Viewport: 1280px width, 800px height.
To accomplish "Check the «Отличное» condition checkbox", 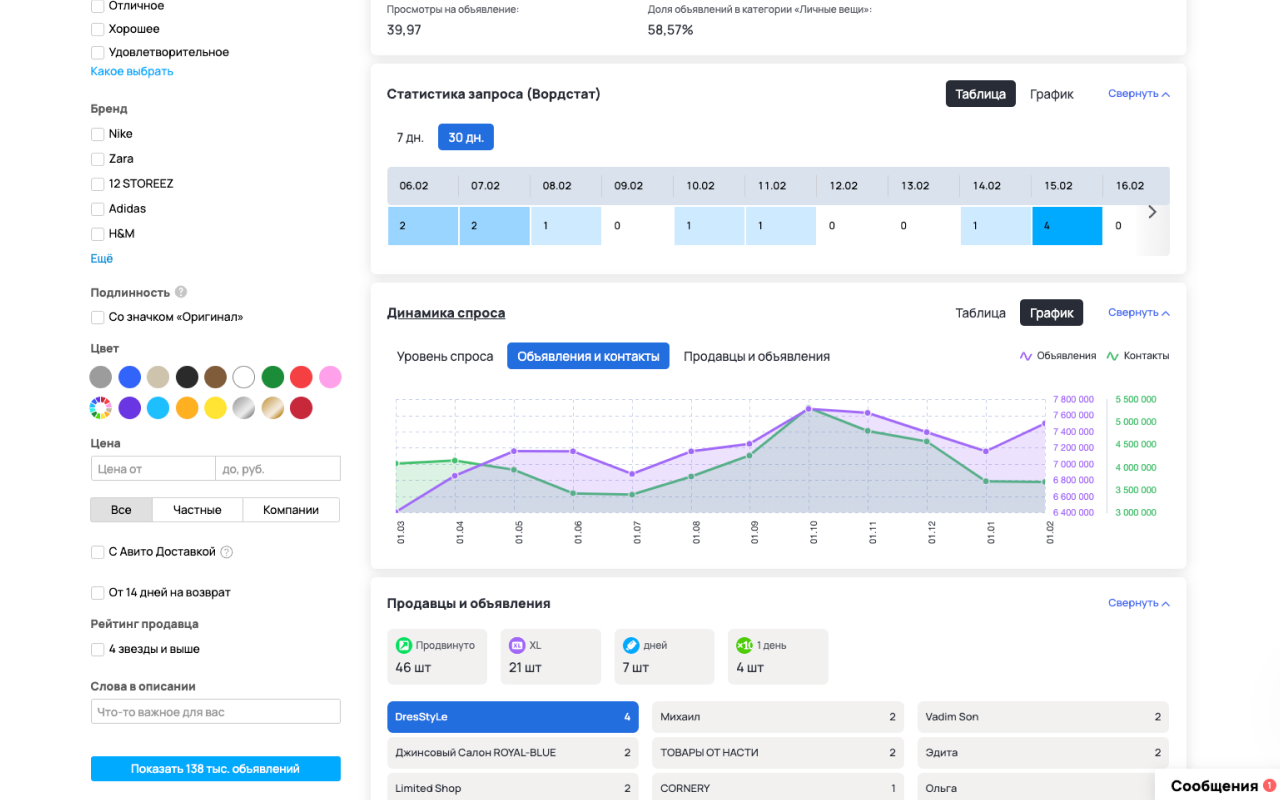I will coord(97,6).
